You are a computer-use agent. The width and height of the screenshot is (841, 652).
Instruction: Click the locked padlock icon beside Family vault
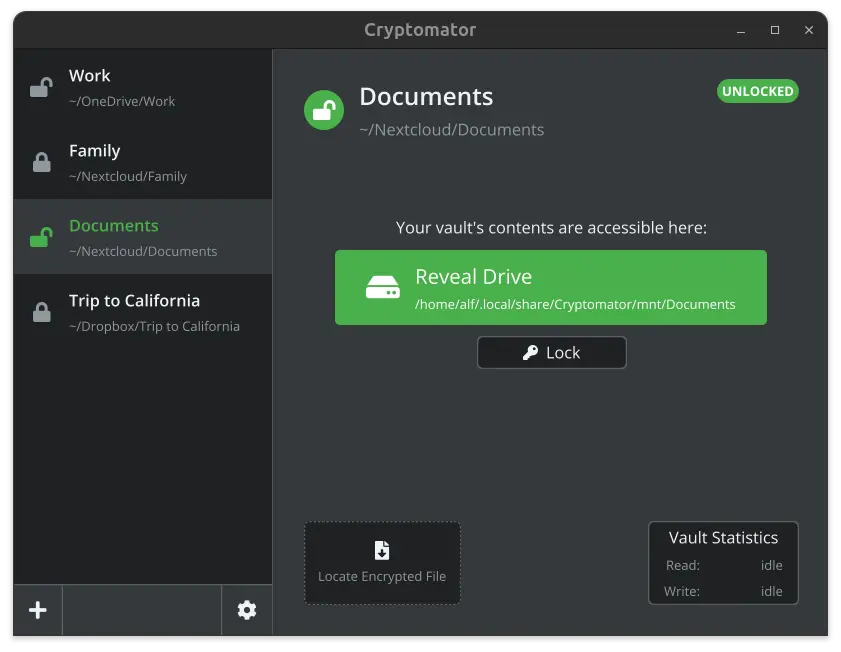[x=41, y=162]
